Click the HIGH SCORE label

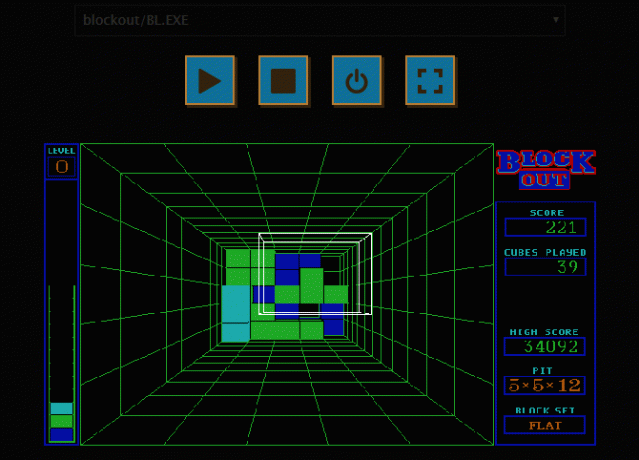click(544, 332)
